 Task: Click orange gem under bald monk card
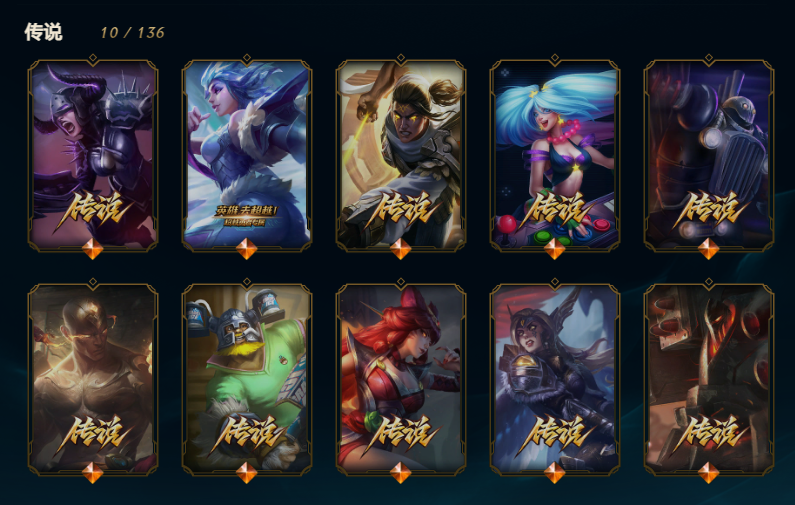[93, 473]
